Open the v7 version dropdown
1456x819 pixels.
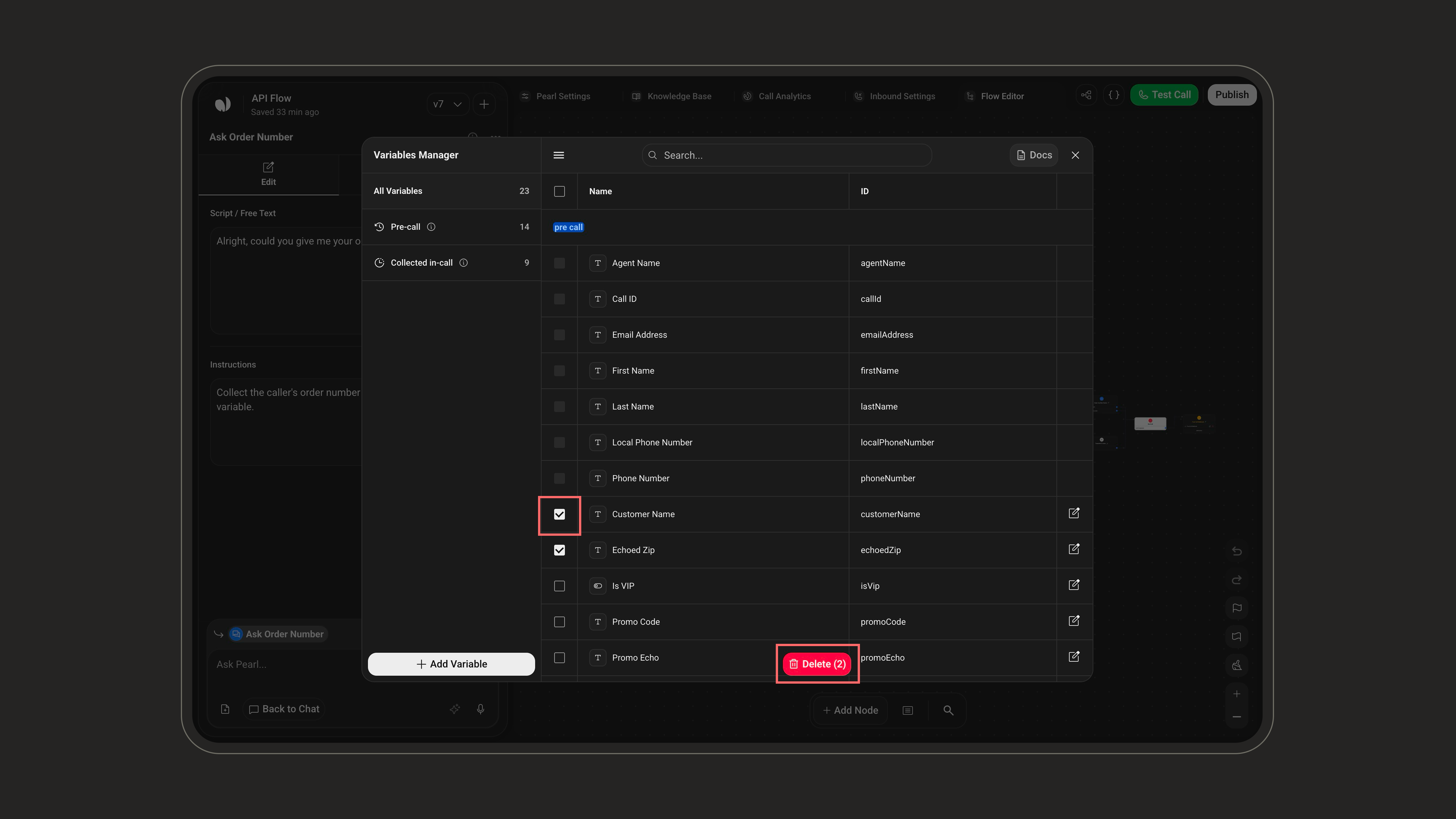click(448, 105)
